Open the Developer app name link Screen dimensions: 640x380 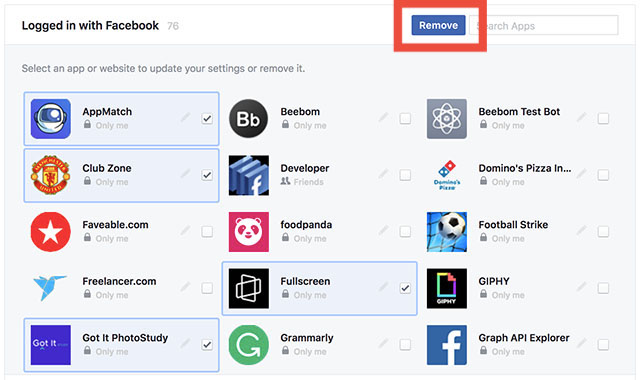click(304, 168)
